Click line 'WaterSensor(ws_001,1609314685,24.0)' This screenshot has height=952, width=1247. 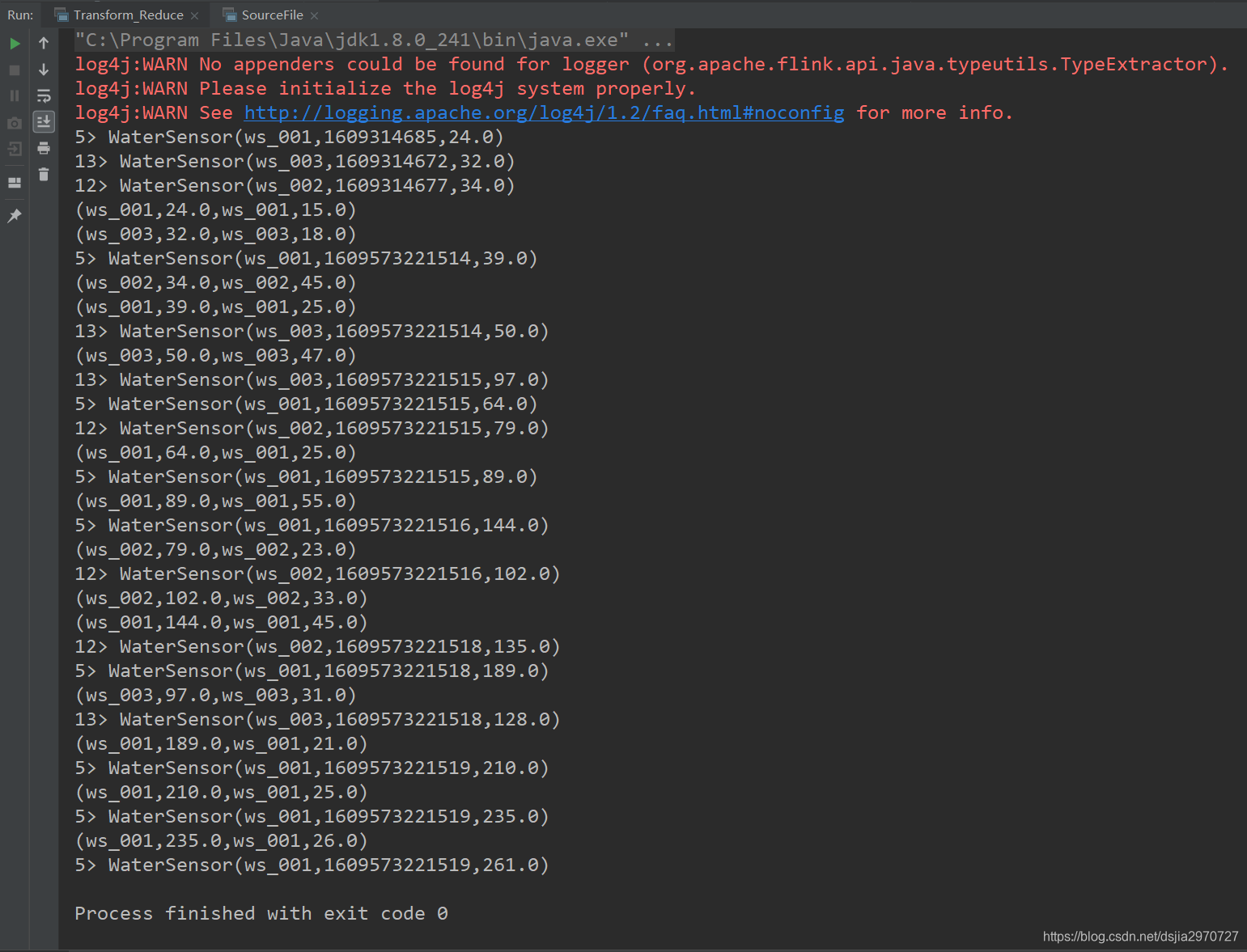[x=289, y=137]
